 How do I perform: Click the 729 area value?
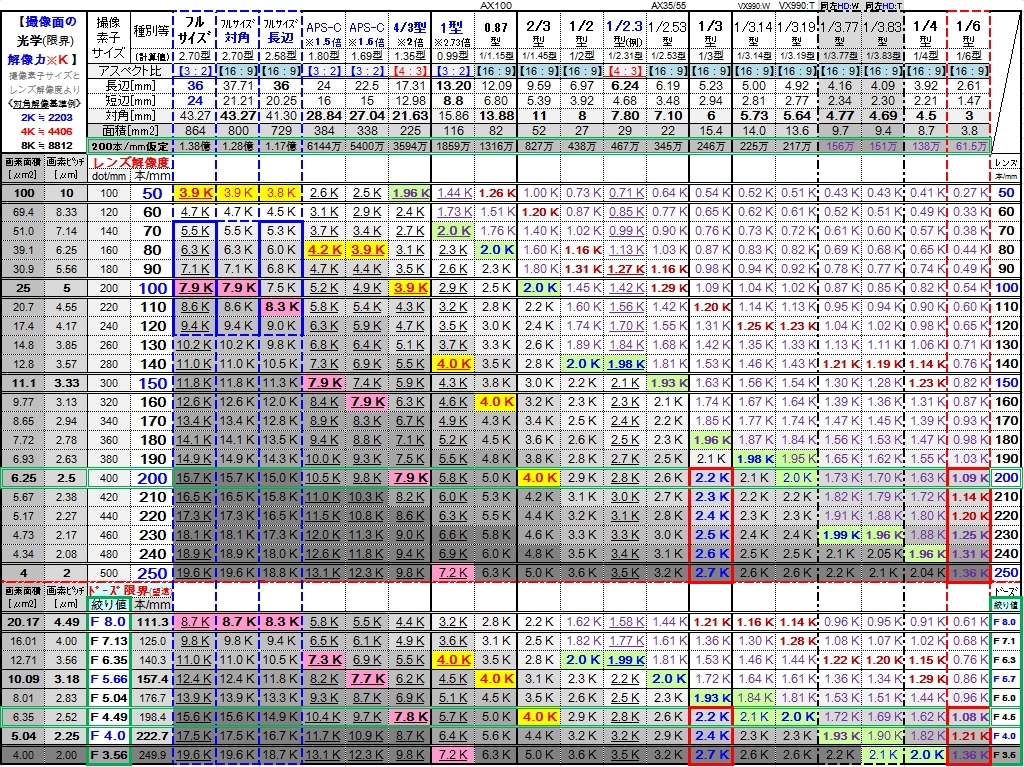pos(281,131)
